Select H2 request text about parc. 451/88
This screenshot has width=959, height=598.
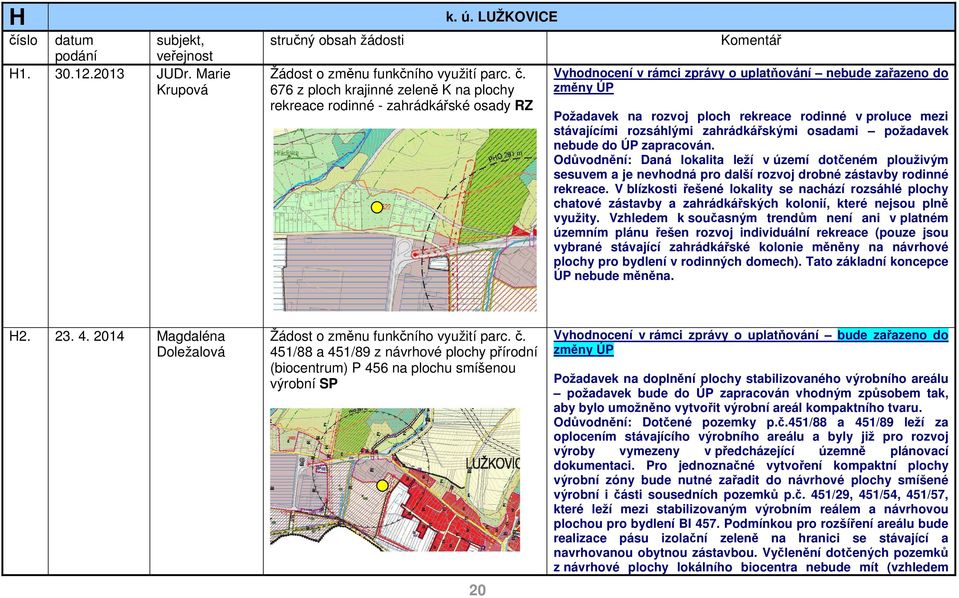pyautogui.click(x=404, y=360)
